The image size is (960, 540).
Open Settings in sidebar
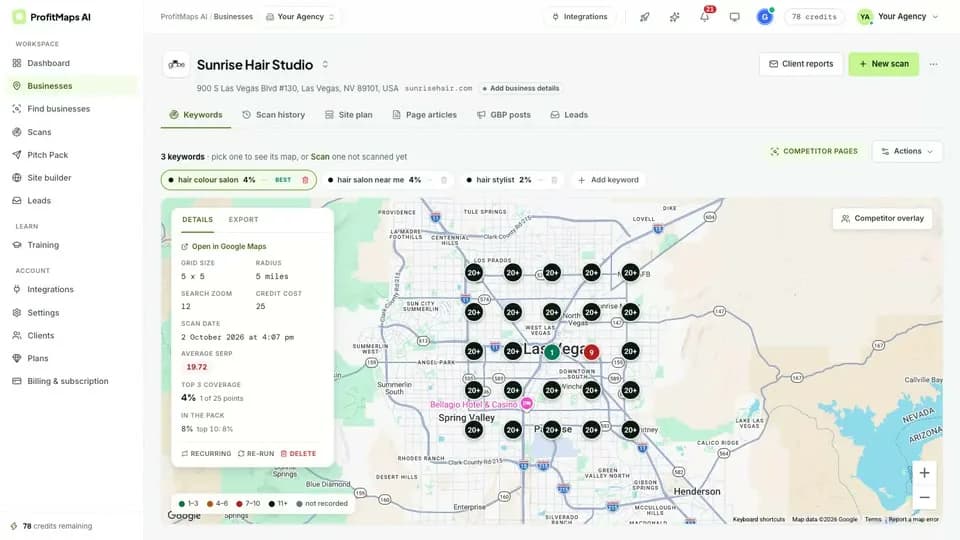tap(43, 313)
